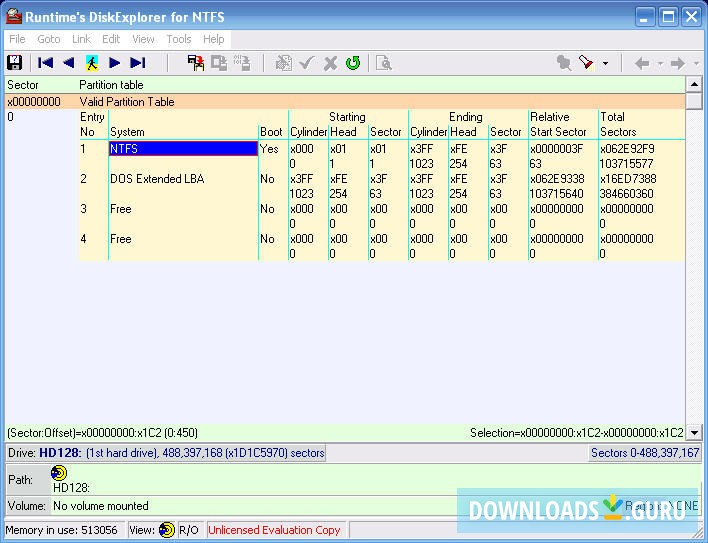Advance to next sector with the right arrow
Viewport: 708px width, 543px height.
pyautogui.click(x=115, y=63)
